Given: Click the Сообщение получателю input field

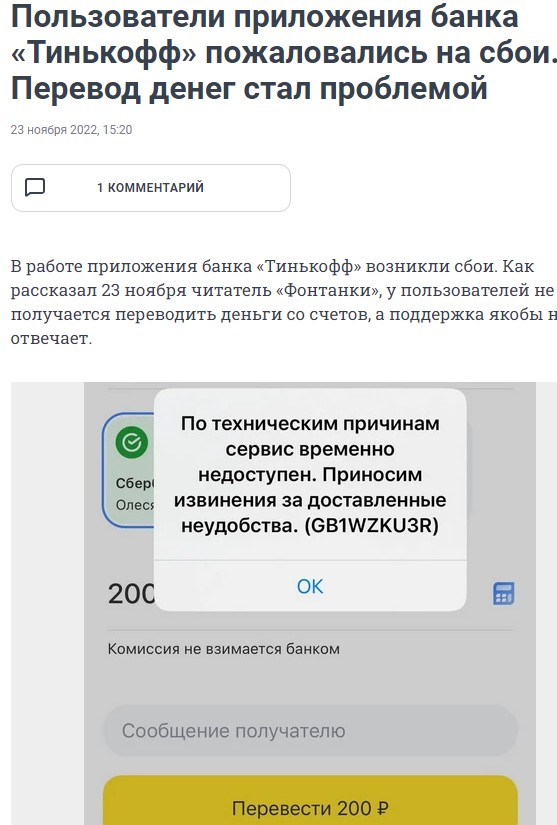Looking at the screenshot, I should (x=310, y=731).
